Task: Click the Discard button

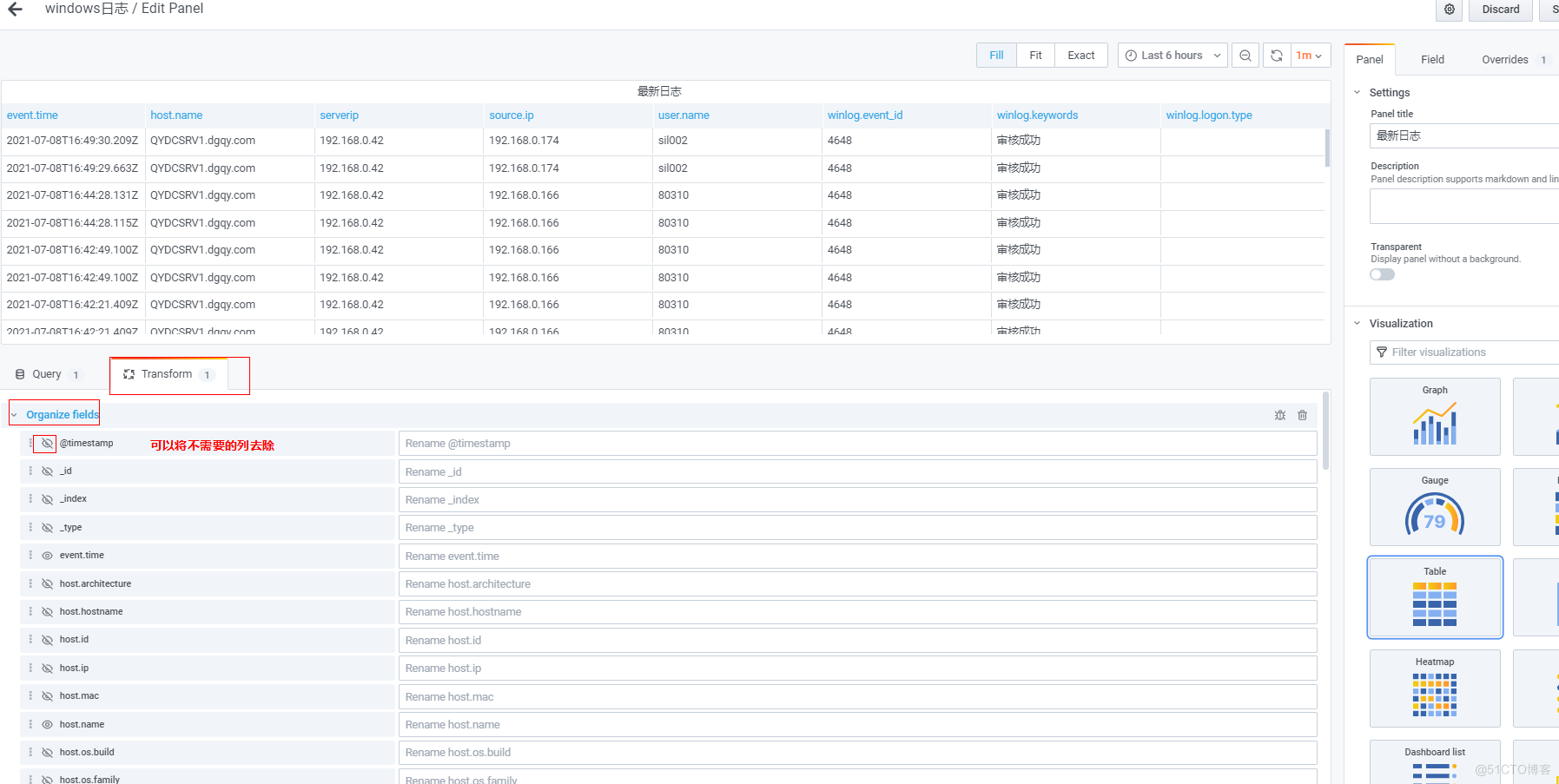Action: click(1501, 10)
